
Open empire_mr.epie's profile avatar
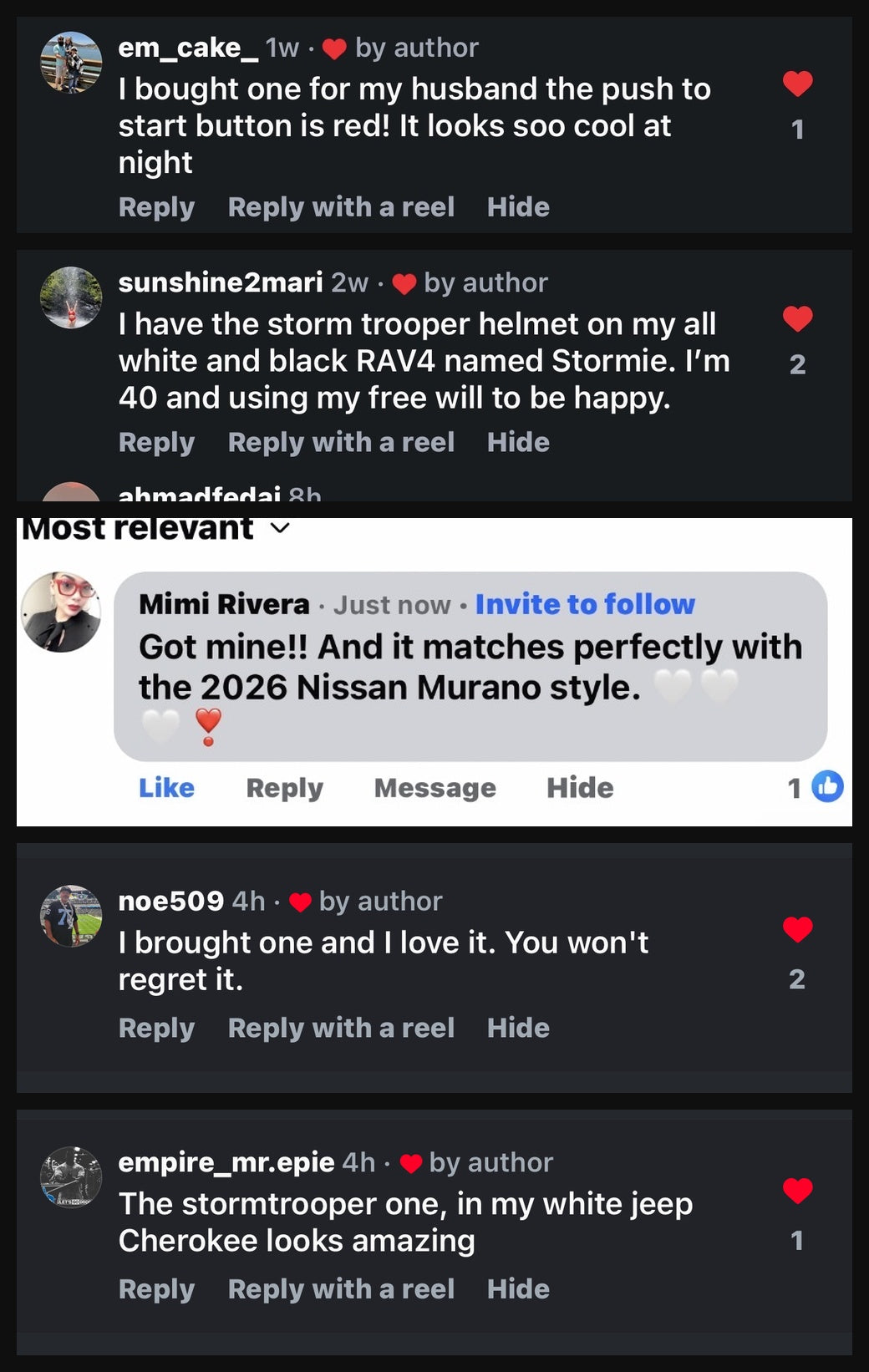(71, 1177)
